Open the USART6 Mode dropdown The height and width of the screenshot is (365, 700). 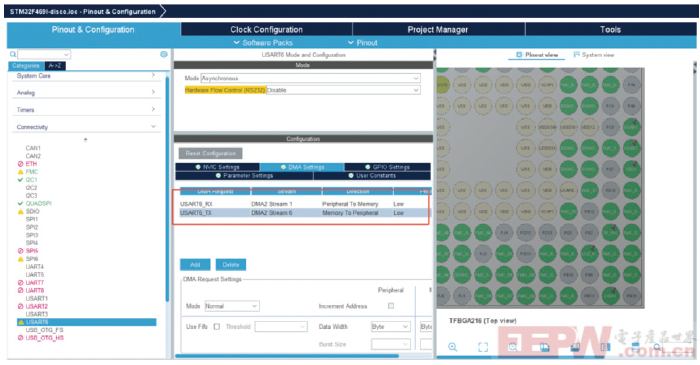[x=310, y=78]
